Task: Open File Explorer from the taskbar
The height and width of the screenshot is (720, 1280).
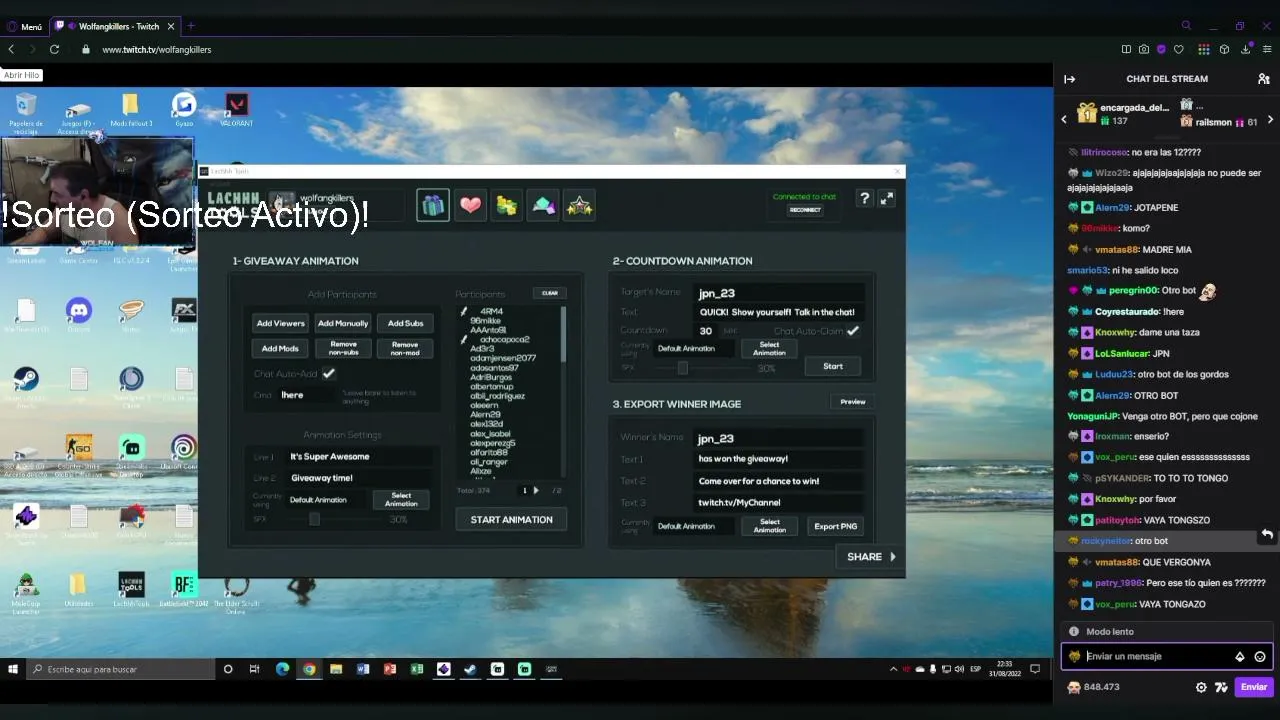Action: pos(336,669)
